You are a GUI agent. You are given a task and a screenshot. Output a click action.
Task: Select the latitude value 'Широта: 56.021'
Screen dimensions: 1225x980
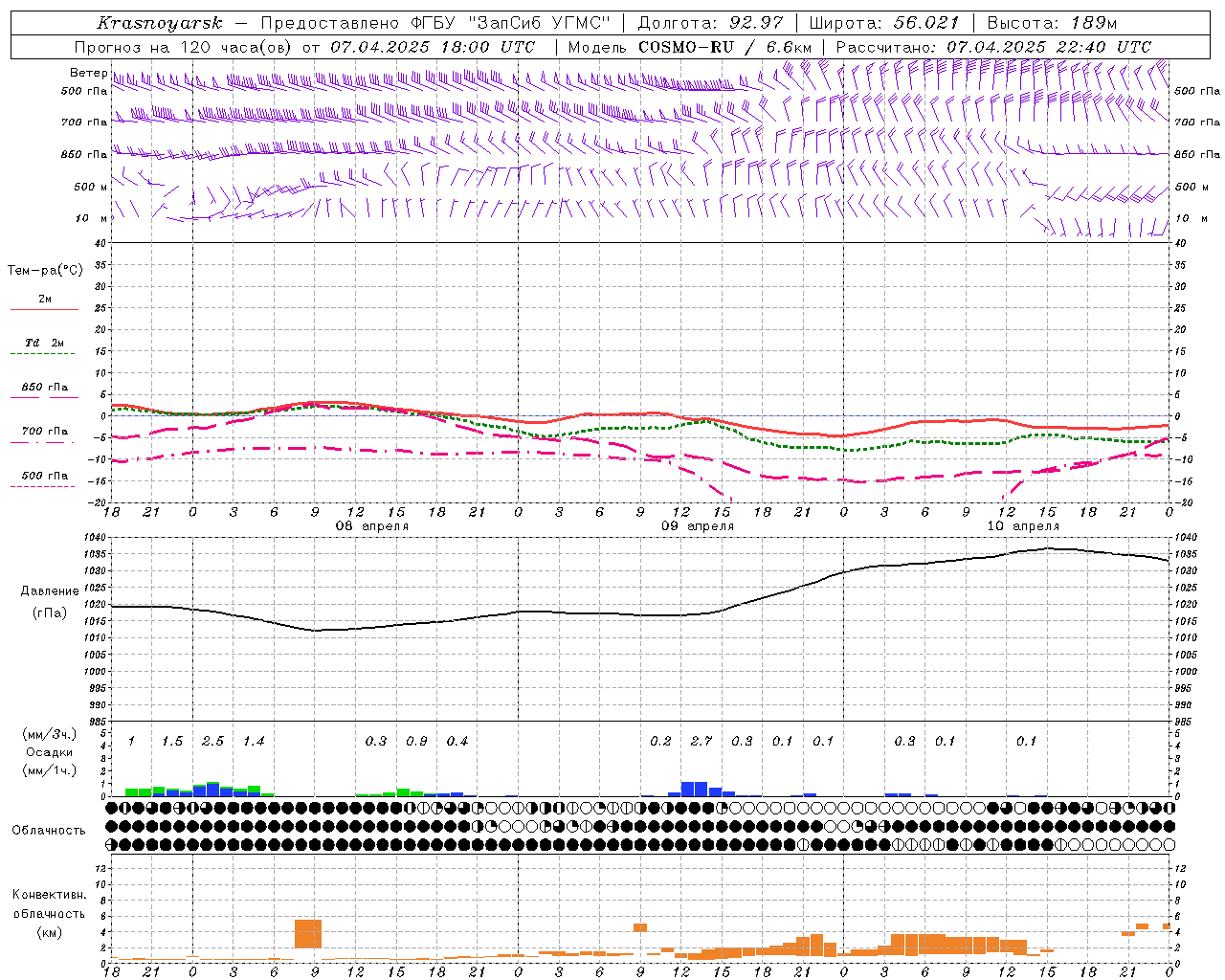pos(884,23)
